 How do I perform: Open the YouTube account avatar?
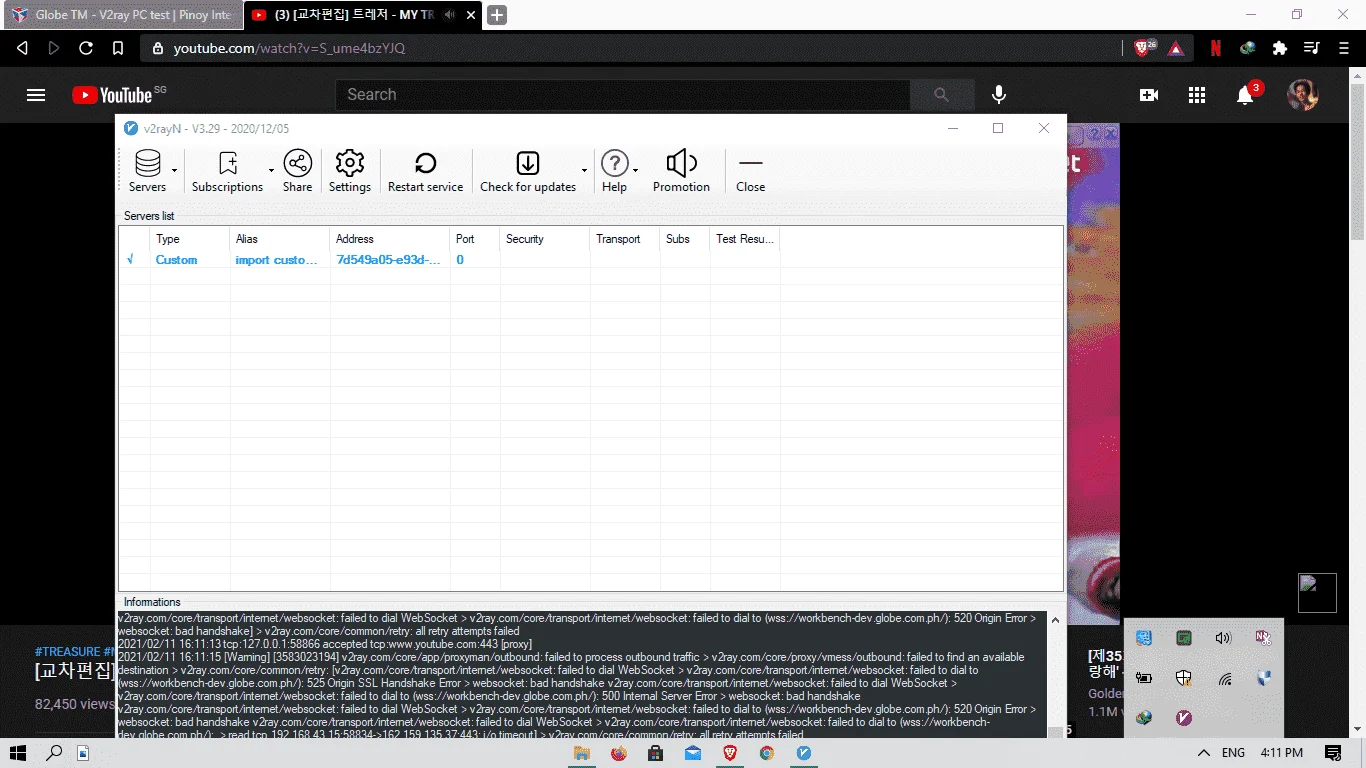tap(1302, 95)
